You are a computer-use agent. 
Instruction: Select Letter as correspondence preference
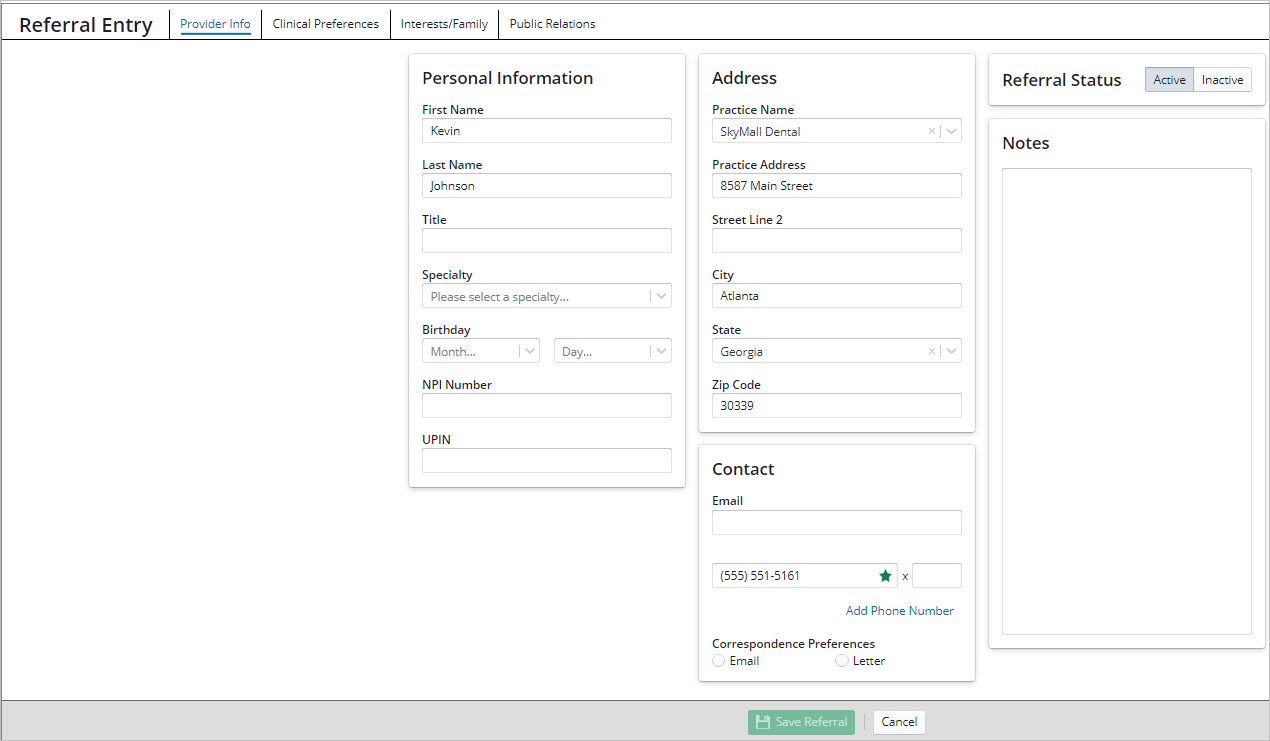(842, 660)
